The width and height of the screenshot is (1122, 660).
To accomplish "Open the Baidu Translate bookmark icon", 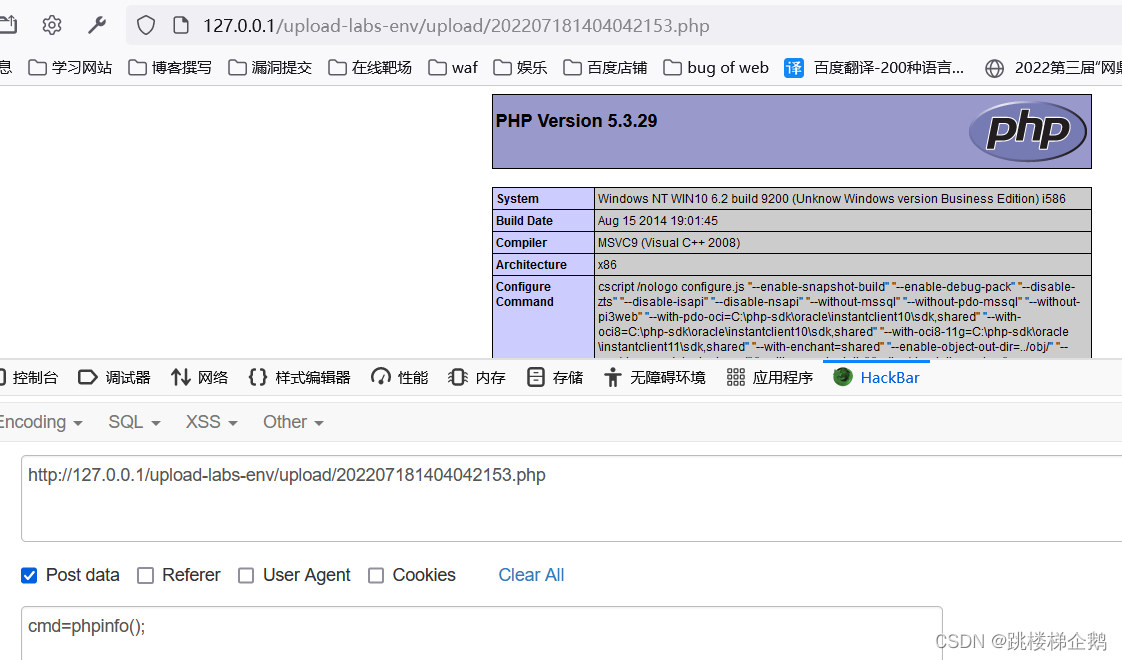I will pyautogui.click(x=794, y=68).
